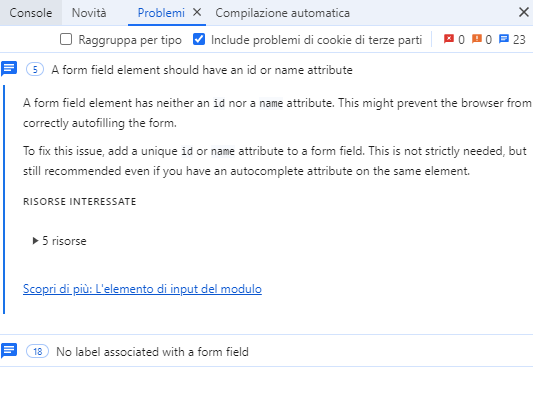Click the blue message icon beside No label issue
This screenshot has height=399, width=533.
9,351
